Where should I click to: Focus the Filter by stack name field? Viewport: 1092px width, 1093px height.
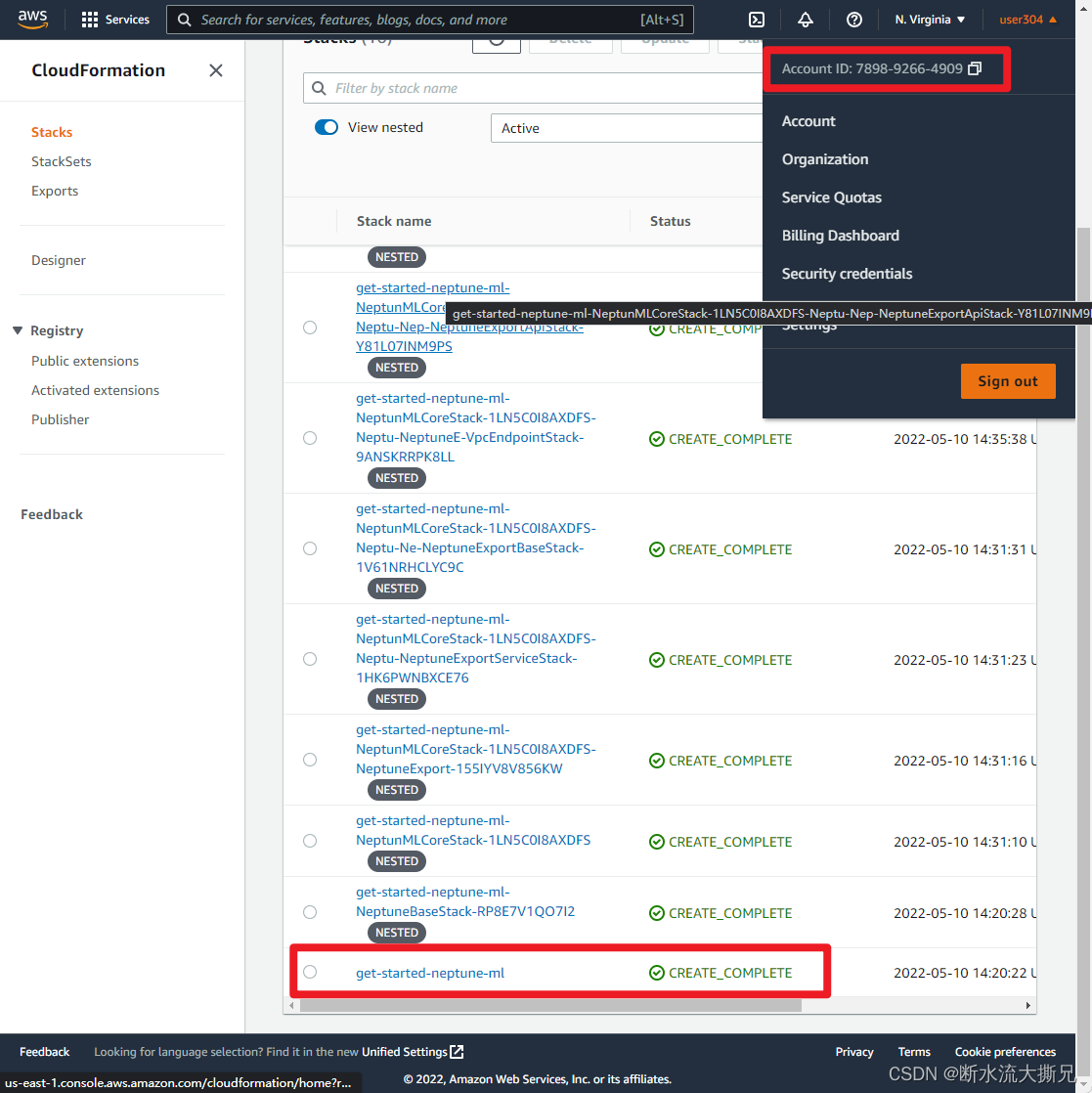click(533, 88)
